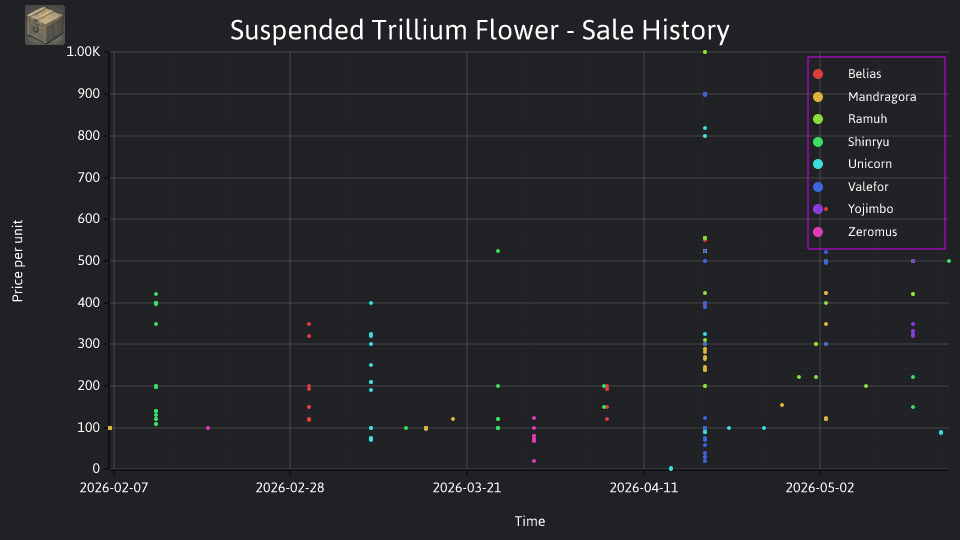This screenshot has width=960, height=540.
Task: Click the wooden crate item icon
Action: pyautogui.click(x=45, y=25)
